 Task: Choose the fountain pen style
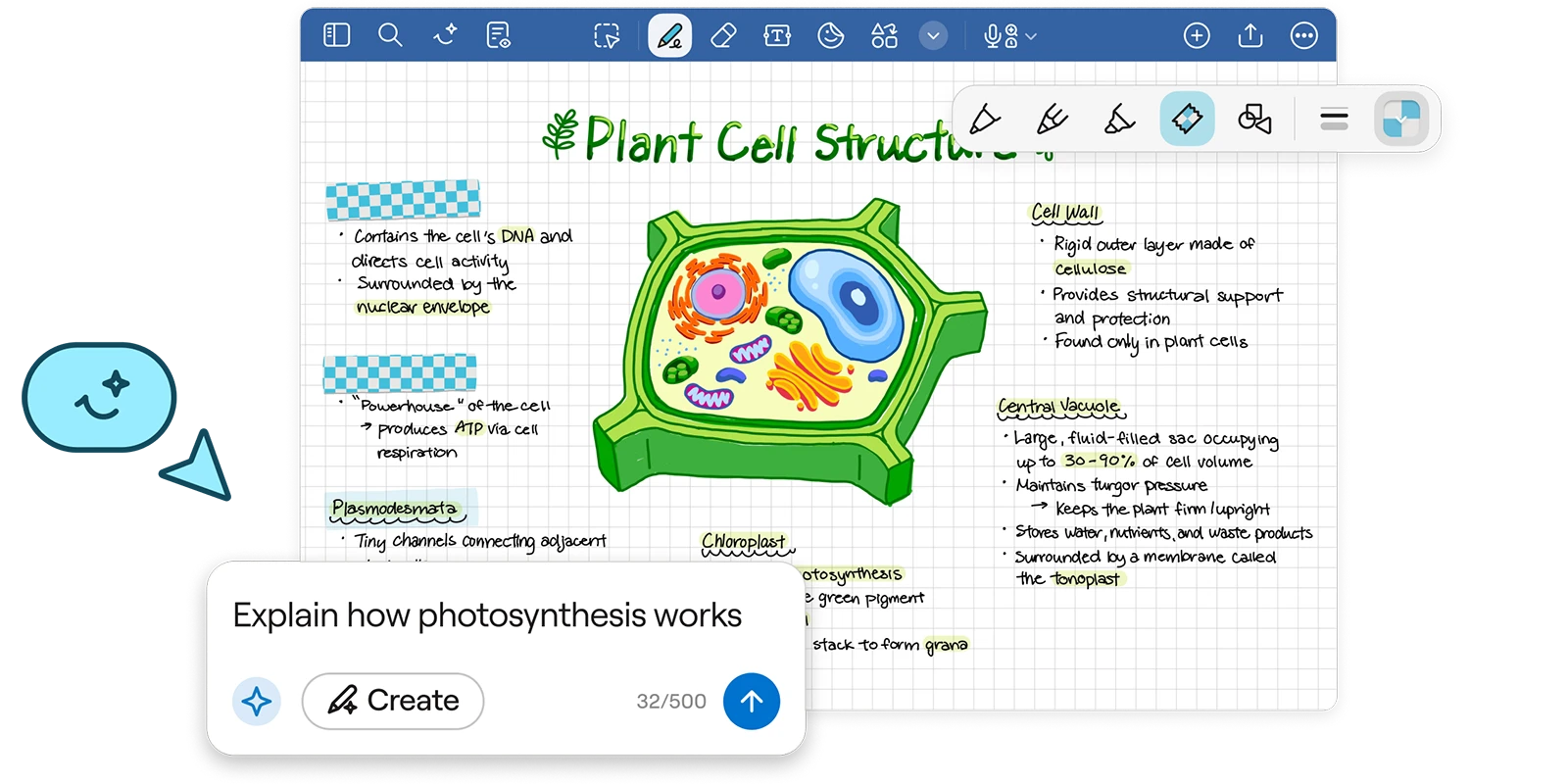tap(985, 120)
